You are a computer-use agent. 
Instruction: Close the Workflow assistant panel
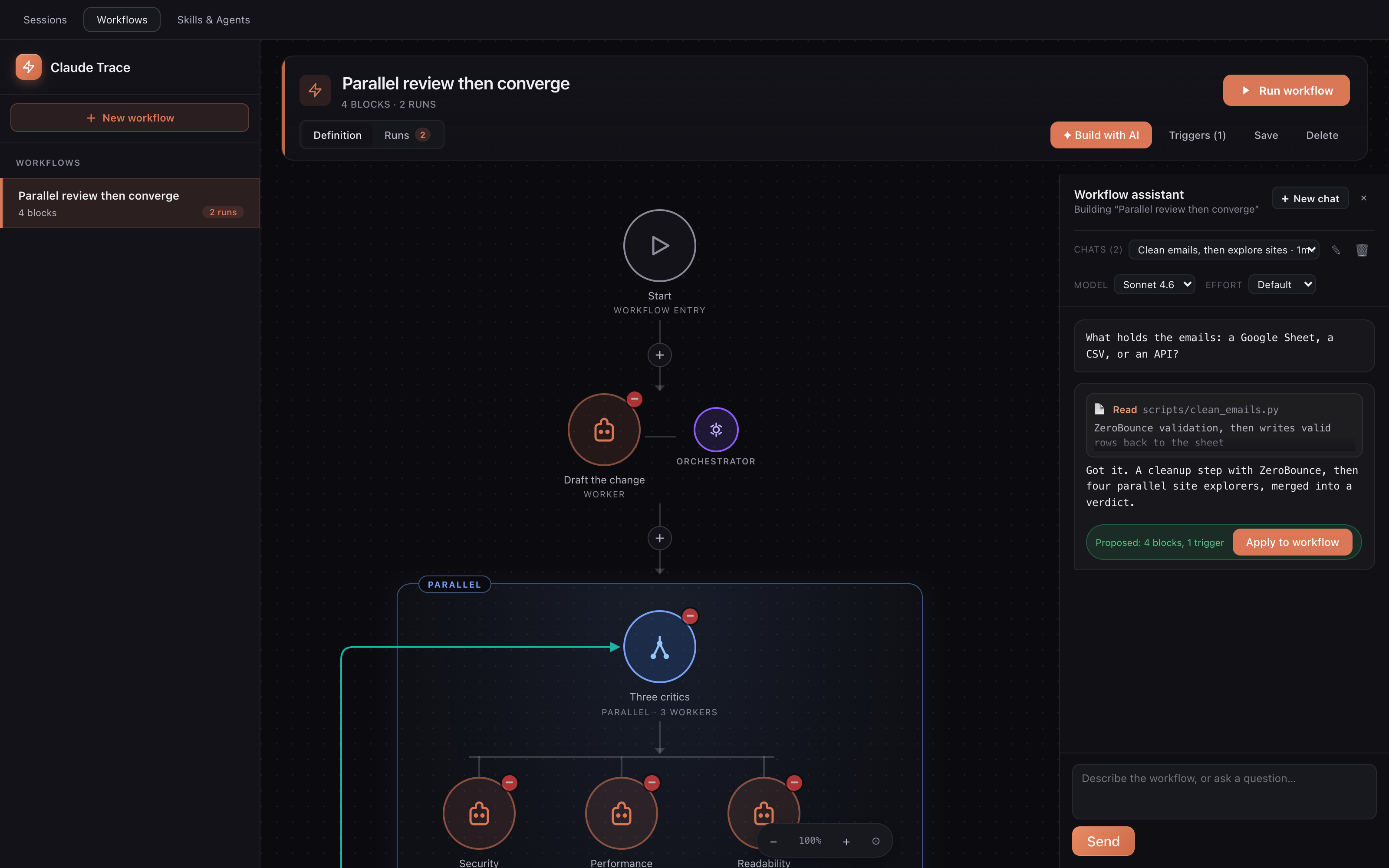1364,198
